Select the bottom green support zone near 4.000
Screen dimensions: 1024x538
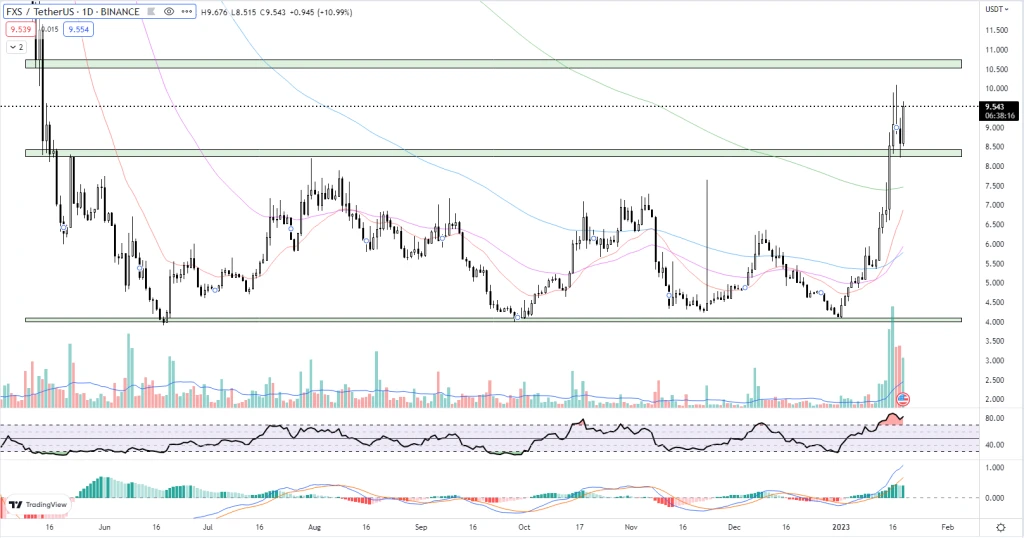[493, 320]
